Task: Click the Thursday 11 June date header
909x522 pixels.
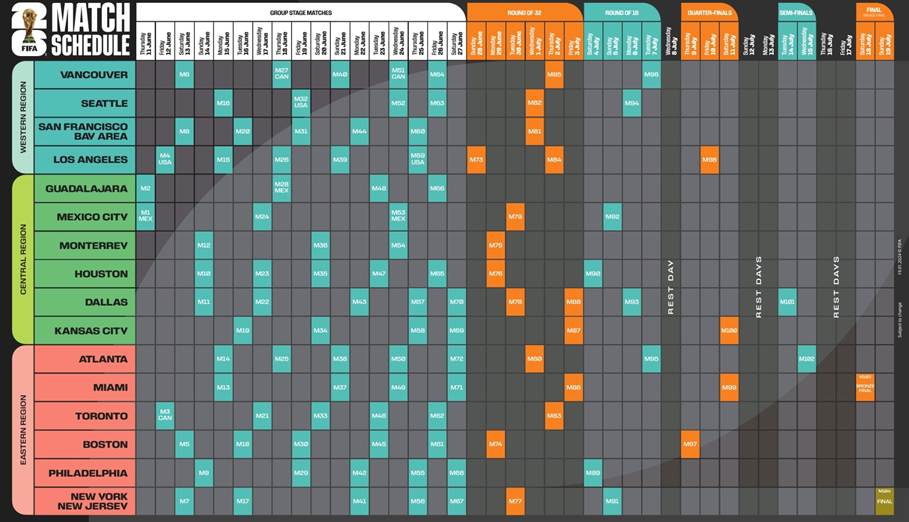Action: (x=146, y=41)
